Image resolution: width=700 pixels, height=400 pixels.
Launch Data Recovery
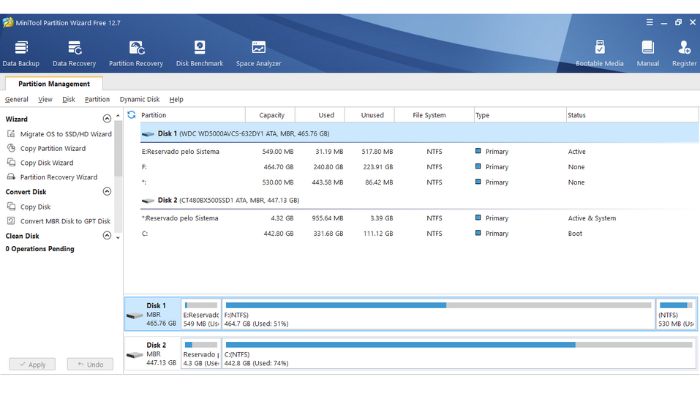pos(74,54)
